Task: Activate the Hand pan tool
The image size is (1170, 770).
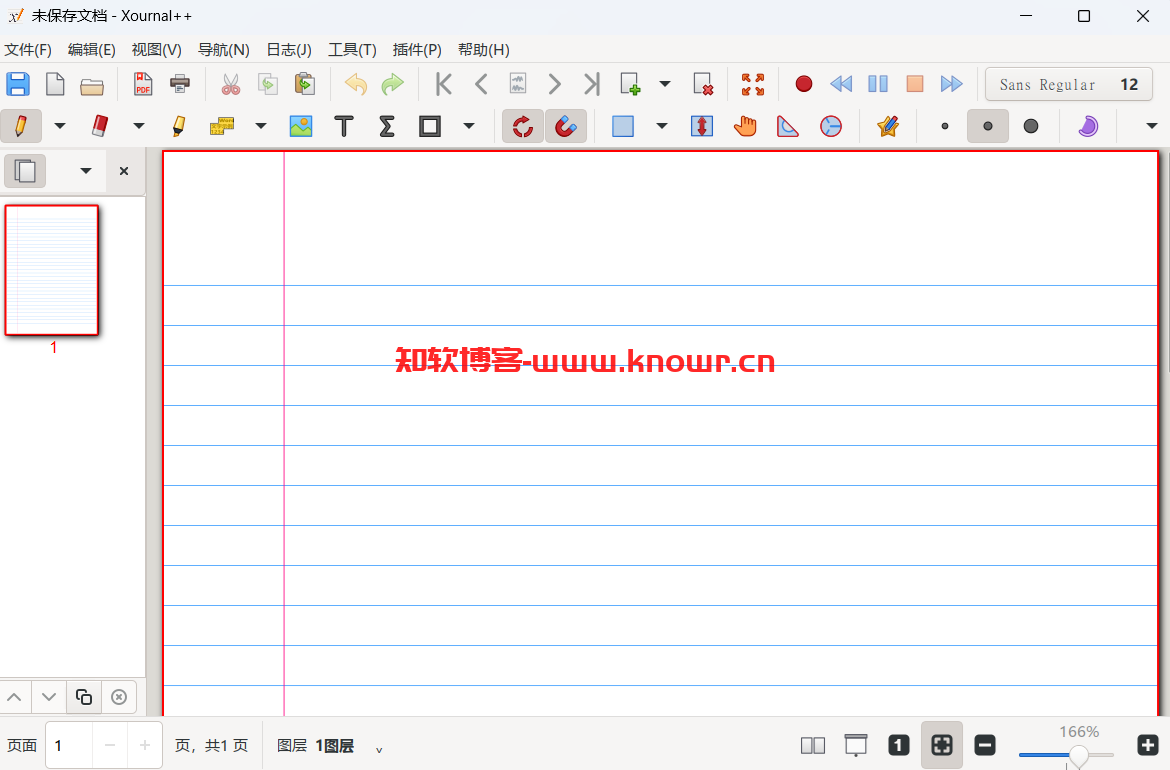Action: click(x=745, y=126)
